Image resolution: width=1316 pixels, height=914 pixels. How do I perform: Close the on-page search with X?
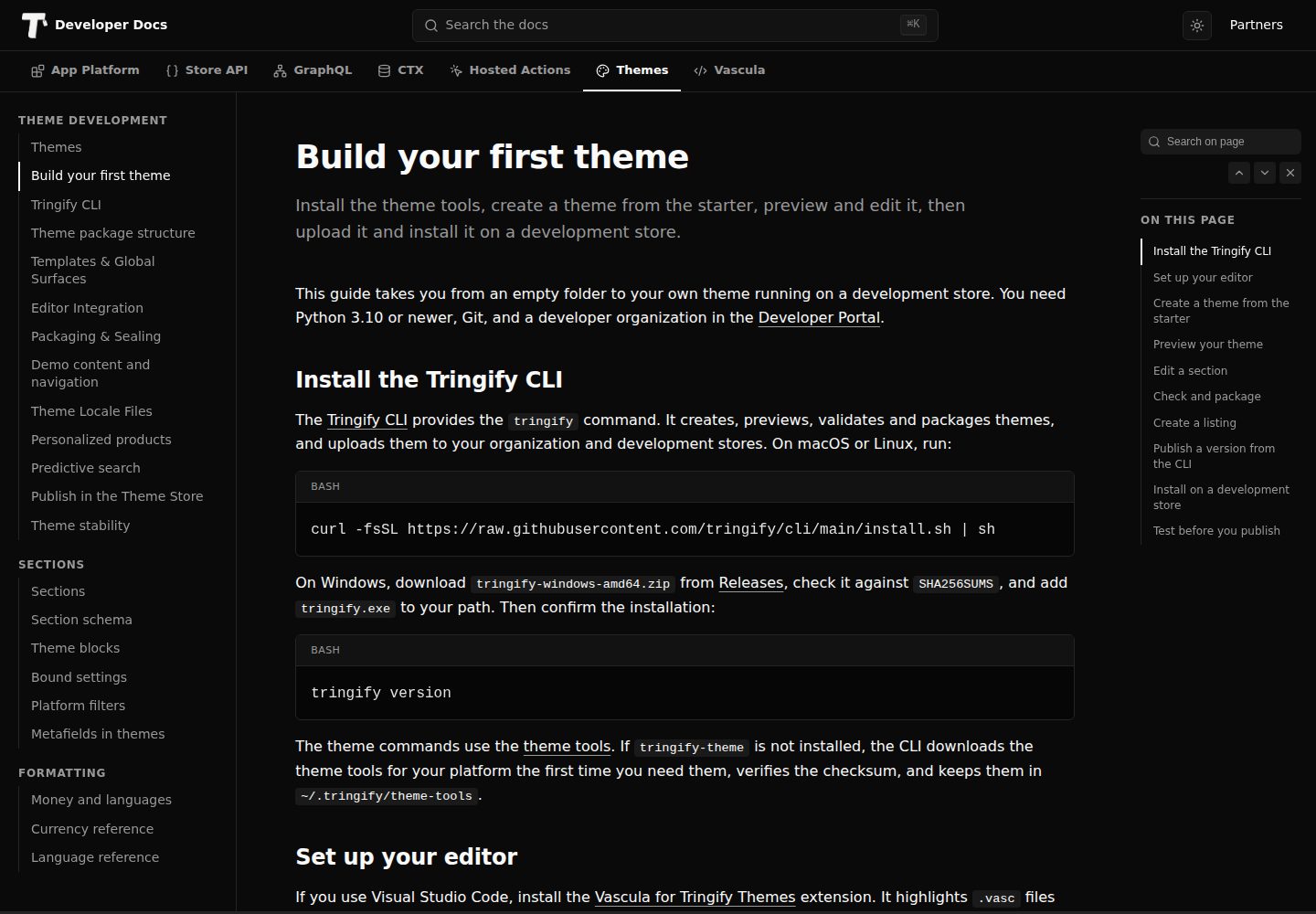1290,173
